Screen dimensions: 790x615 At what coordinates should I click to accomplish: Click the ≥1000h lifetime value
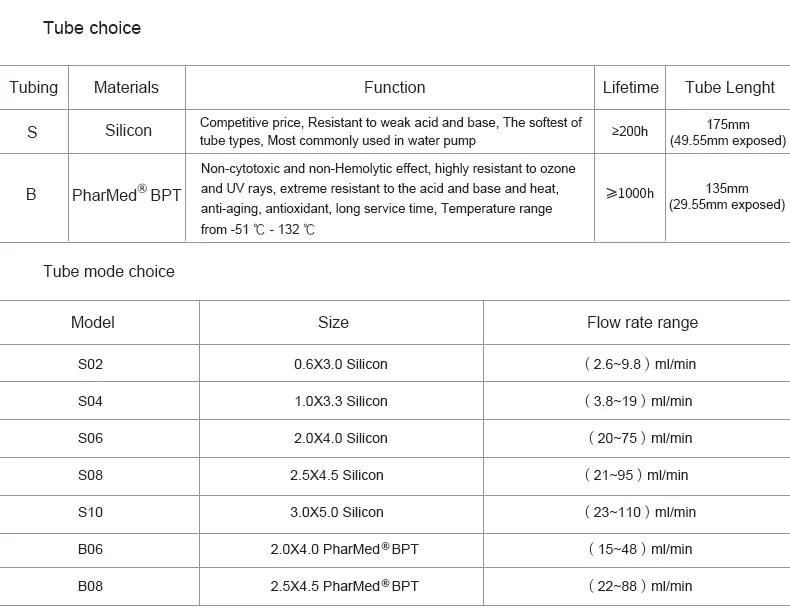click(x=630, y=193)
